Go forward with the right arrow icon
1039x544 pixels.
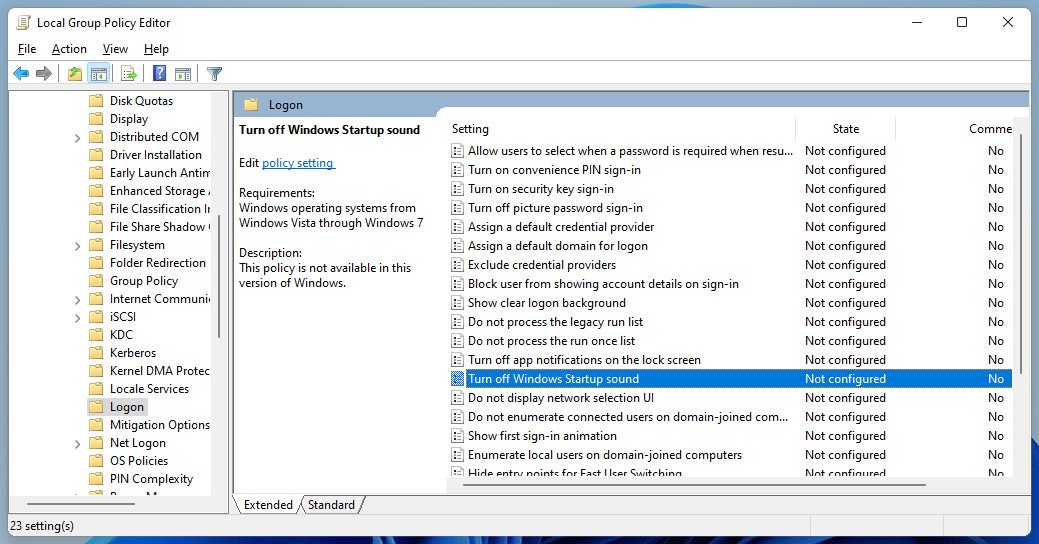(x=44, y=74)
